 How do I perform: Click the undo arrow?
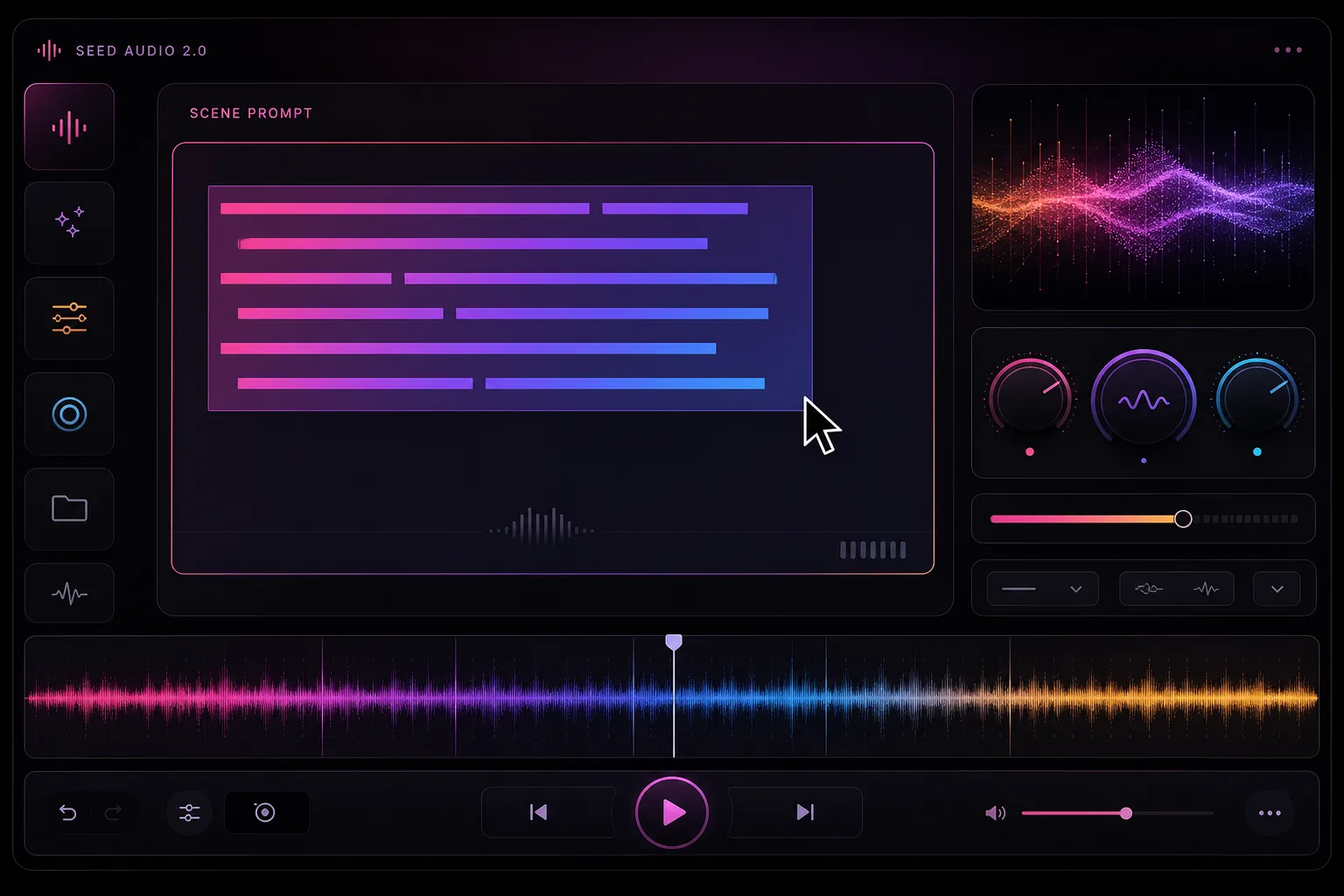point(67,813)
